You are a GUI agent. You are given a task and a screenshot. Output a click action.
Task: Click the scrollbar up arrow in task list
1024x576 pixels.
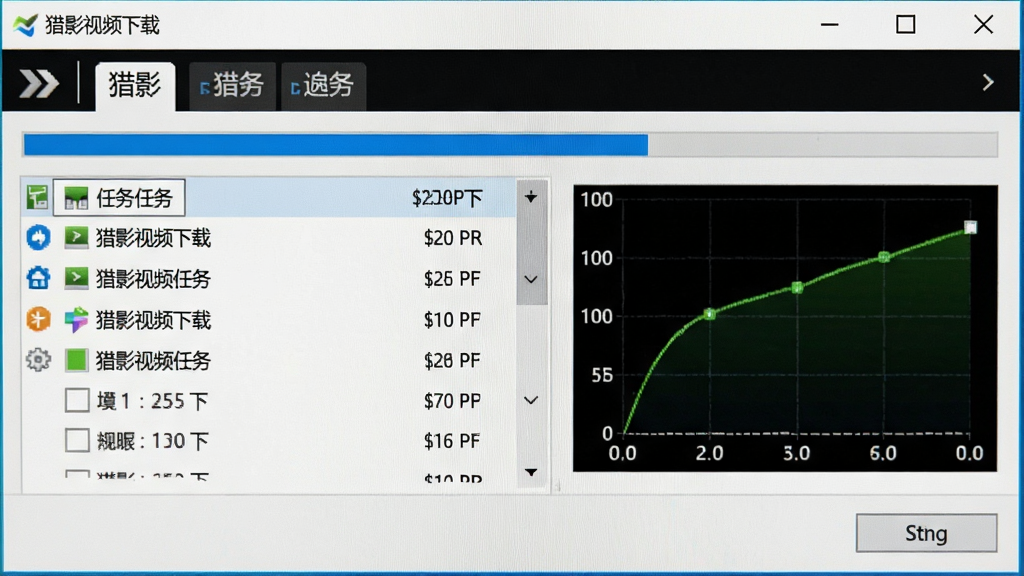531,197
